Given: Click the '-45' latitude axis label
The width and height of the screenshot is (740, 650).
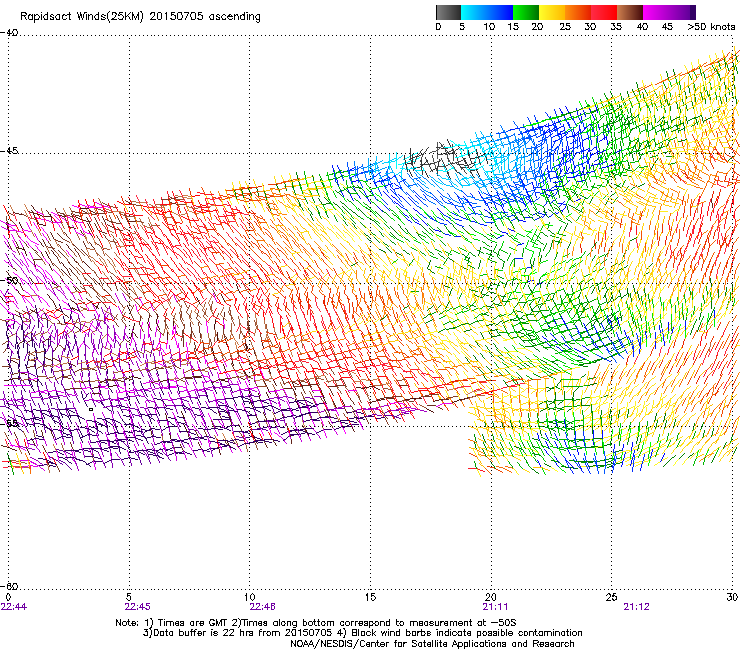Looking at the screenshot, I should [x=9, y=151].
